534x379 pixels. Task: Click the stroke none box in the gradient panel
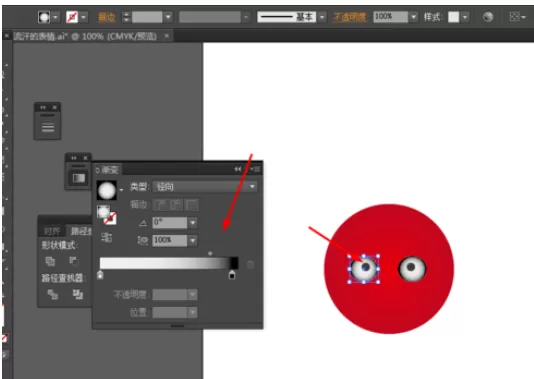pyautogui.click(x=110, y=219)
